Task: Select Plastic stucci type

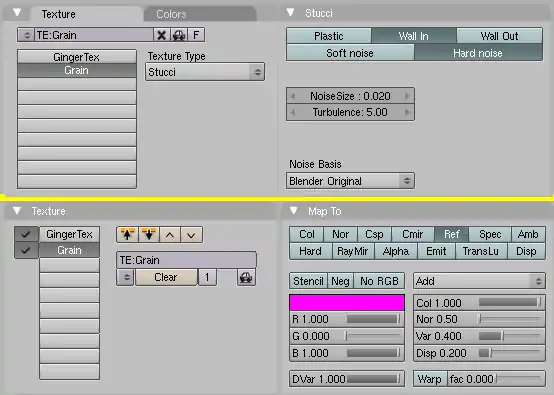Action: click(329, 36)
